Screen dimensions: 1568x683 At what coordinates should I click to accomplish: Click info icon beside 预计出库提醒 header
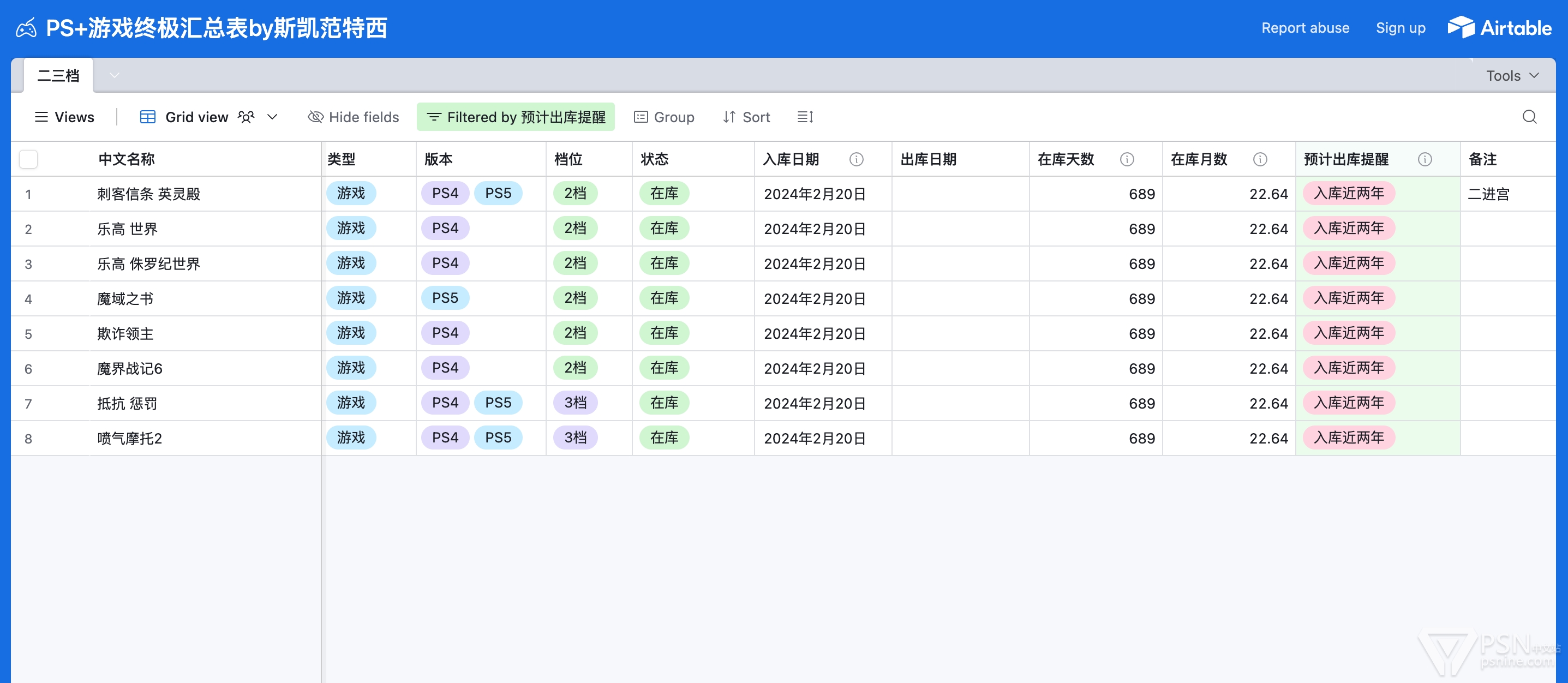(1425, 159)
